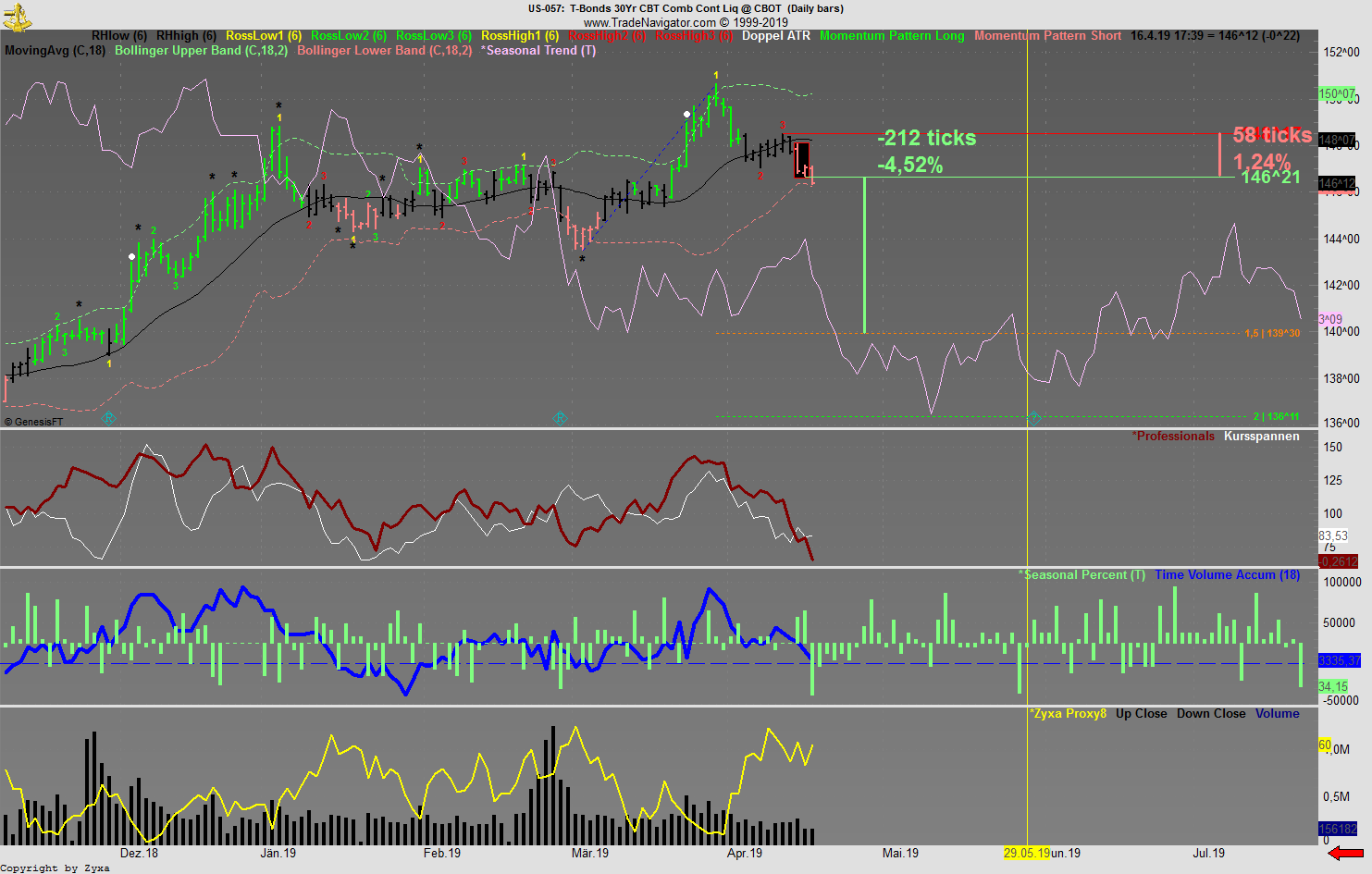Image resolution: width=1372 pixels, height=874 pixels.
Task: Click the R diamond marker near Mär.19
Action: coord(560,418)
